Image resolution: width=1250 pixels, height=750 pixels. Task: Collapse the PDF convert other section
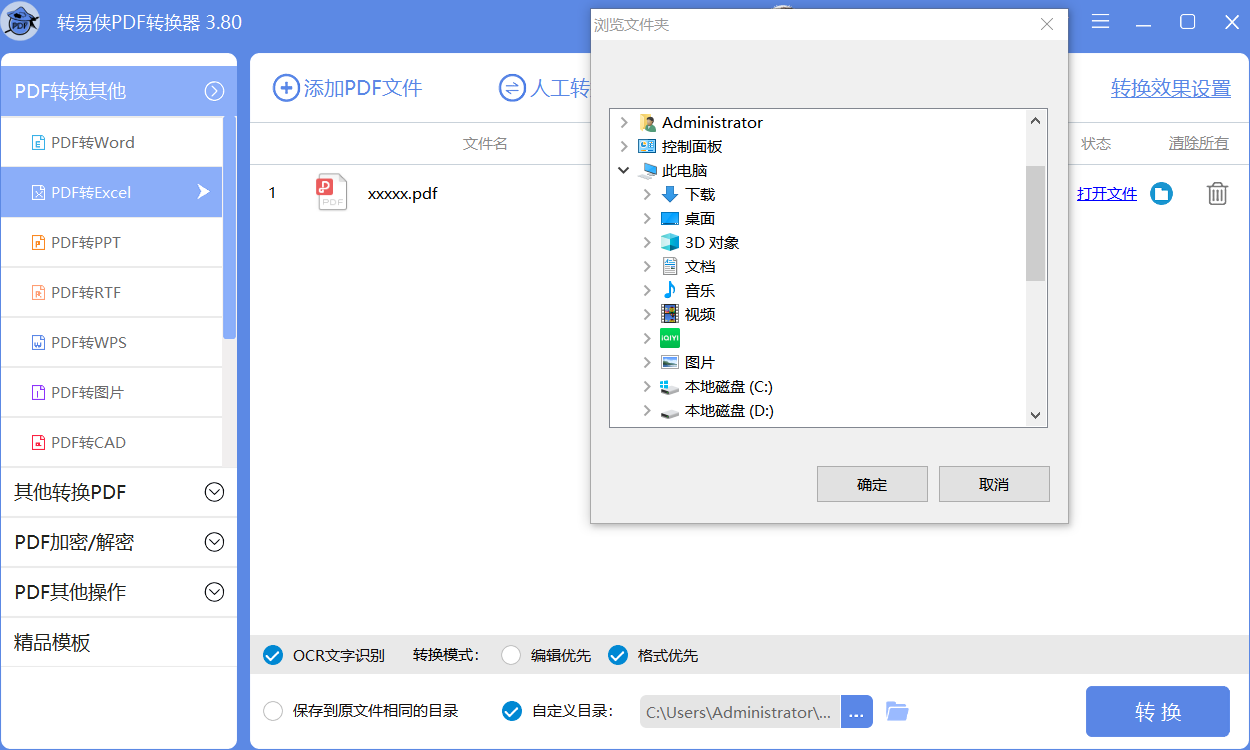tap(214, 91)
